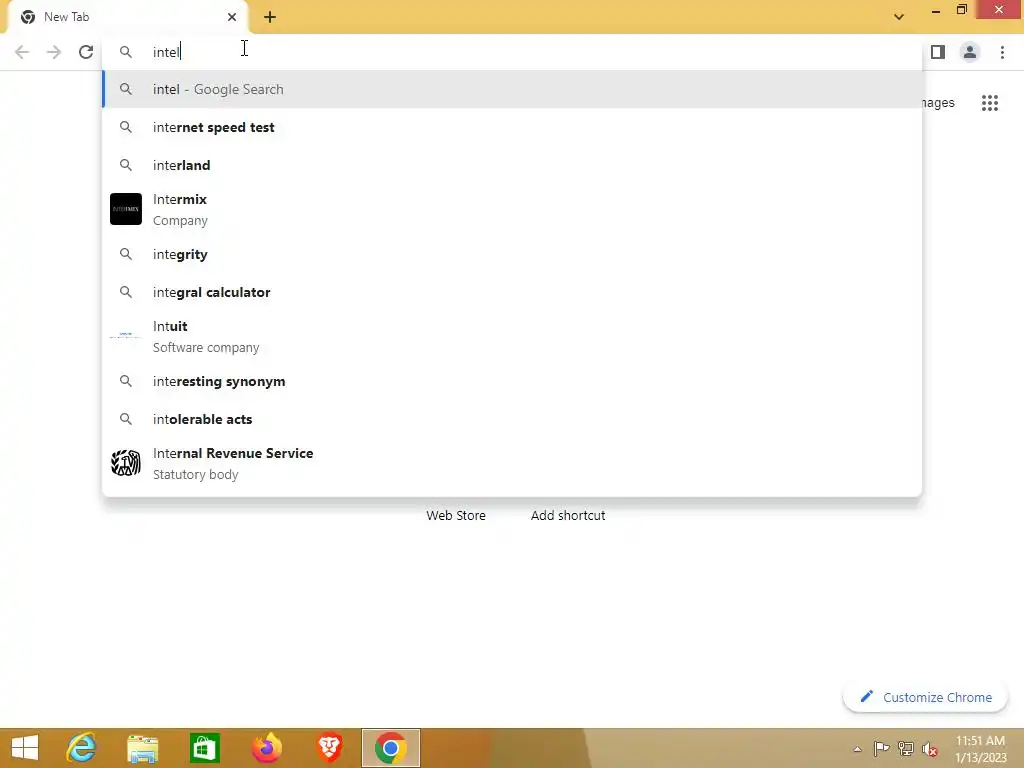Open the Google apps grid
Screen dimensions: 1024x768
point(989,103)
